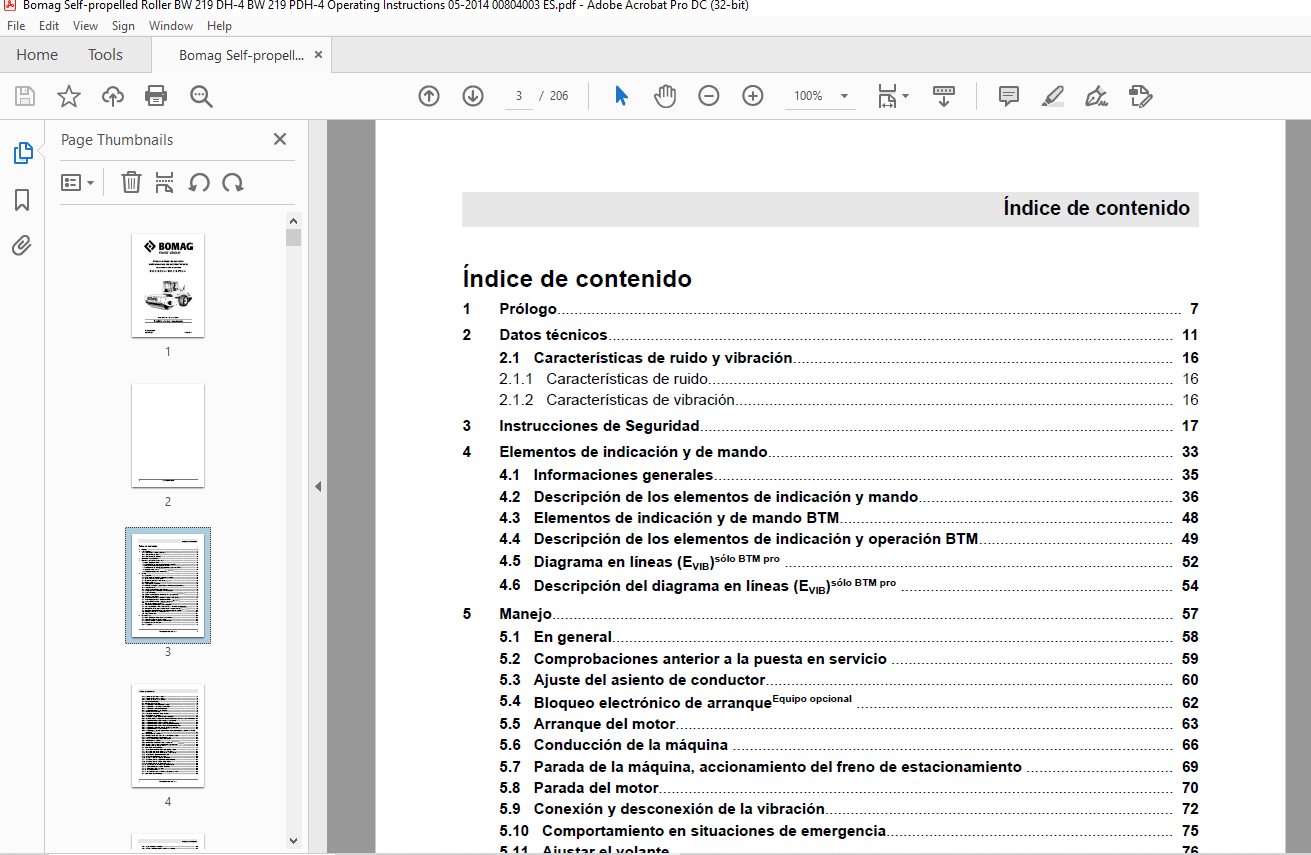Click '2.1.2 Características de vibración' entry
This screenshot has height=855, width=1311.
tap(849, 400)
